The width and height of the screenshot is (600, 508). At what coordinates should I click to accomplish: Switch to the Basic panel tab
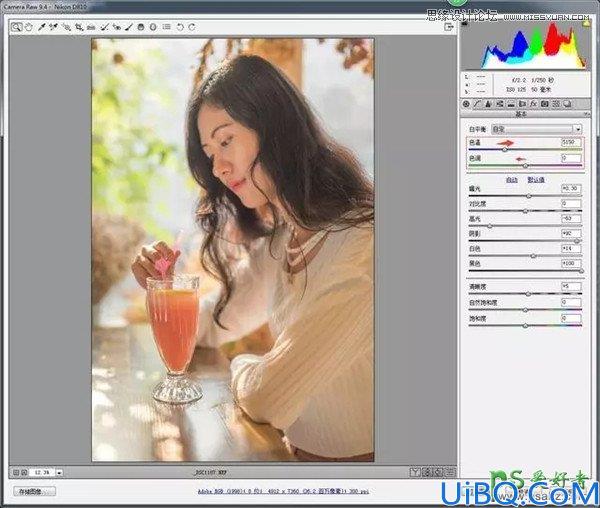point(466,104)
